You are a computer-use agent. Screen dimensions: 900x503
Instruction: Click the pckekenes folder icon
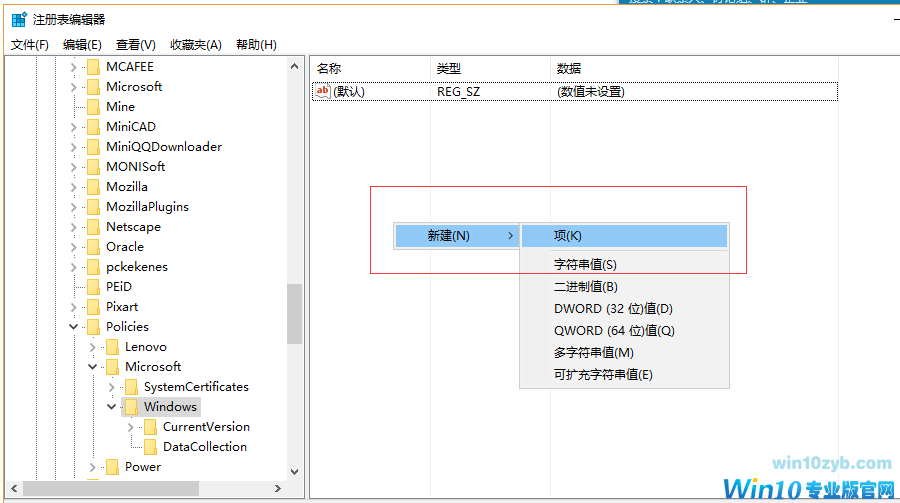(x=94, y=267)
